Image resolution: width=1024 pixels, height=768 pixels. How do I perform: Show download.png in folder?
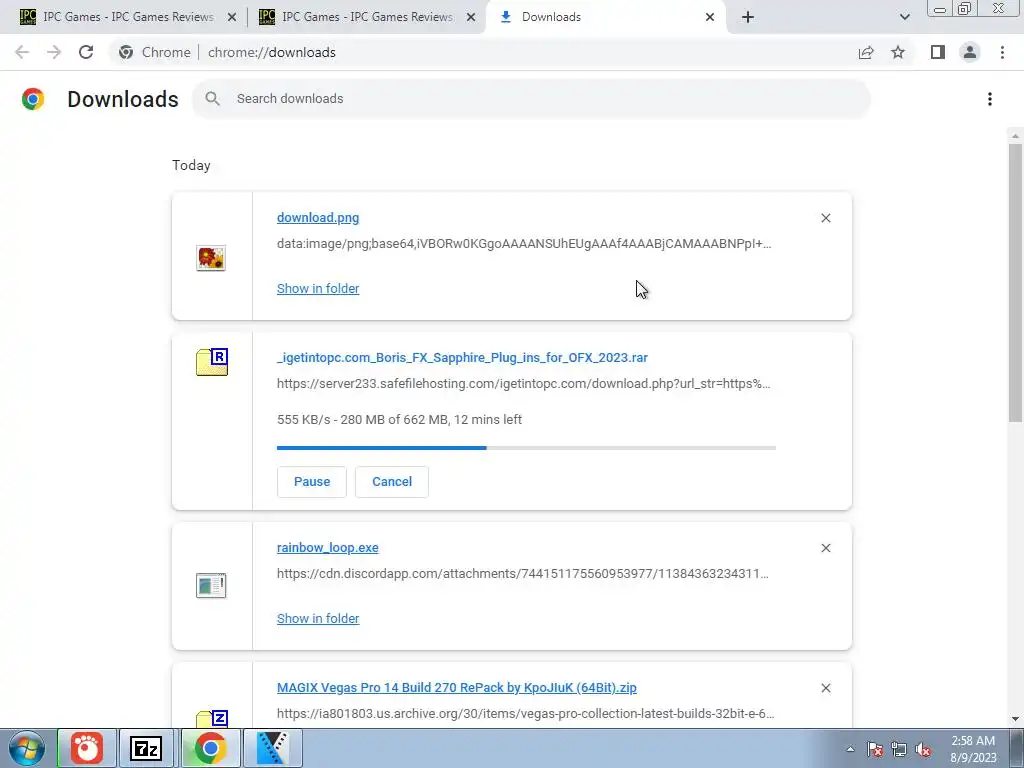coord(318,289)
